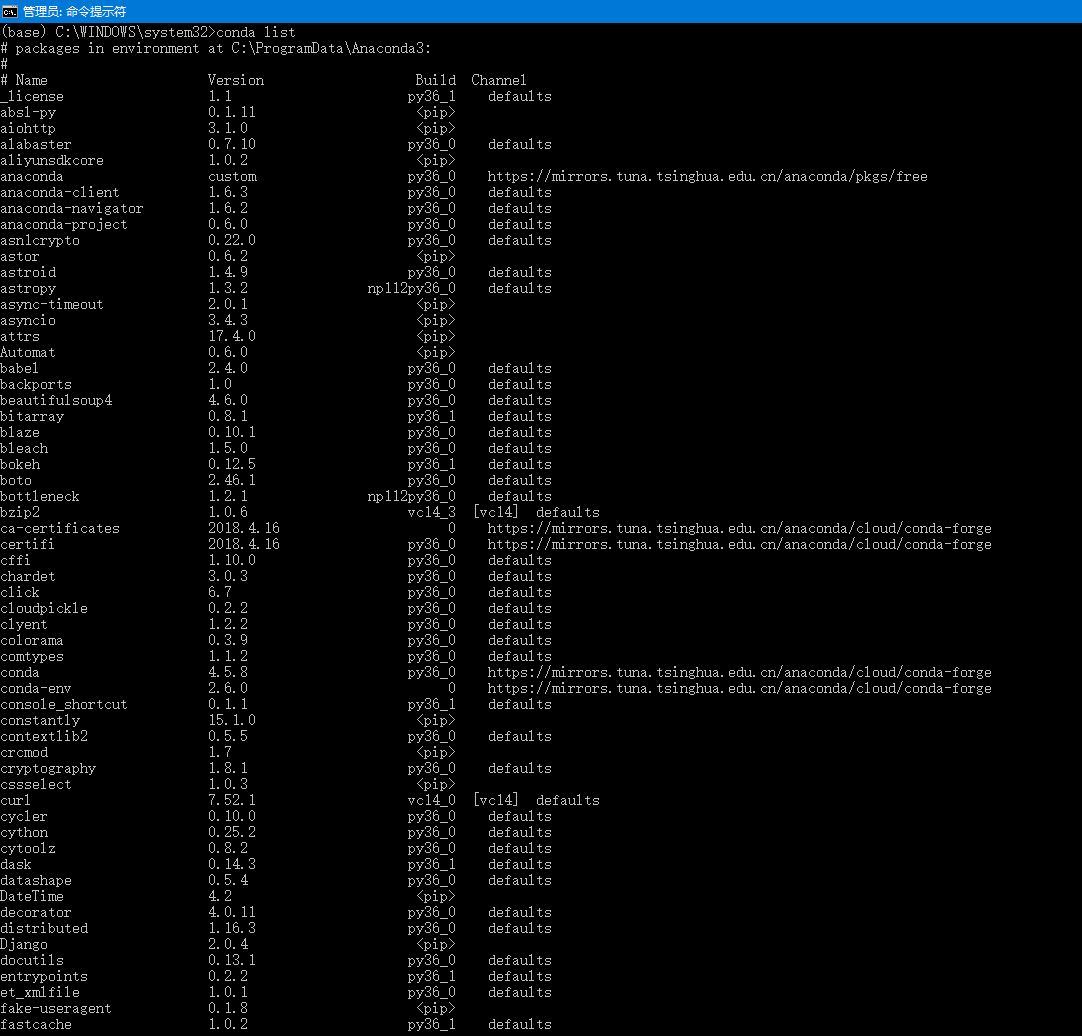Click the 'anaconda-client' package name
The height and width of the screenshot is (1036, 1082).
[60, 193]
